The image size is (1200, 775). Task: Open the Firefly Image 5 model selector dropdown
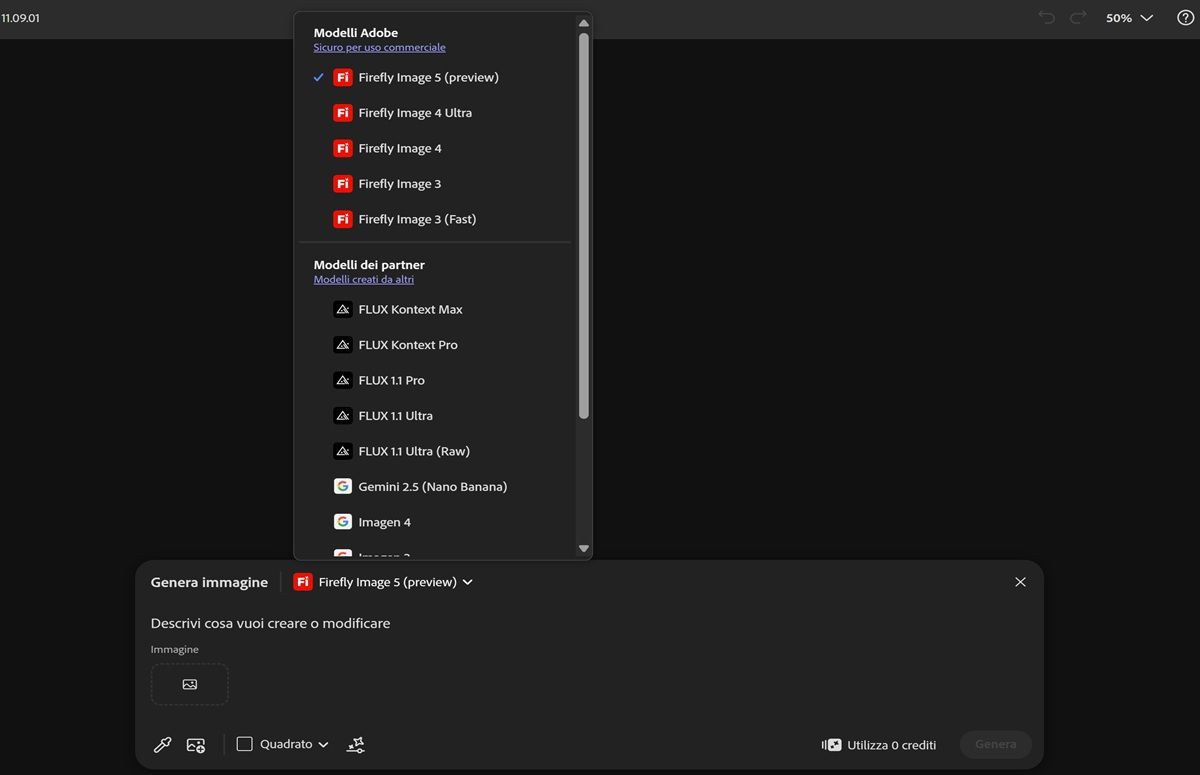click(384, 581)
